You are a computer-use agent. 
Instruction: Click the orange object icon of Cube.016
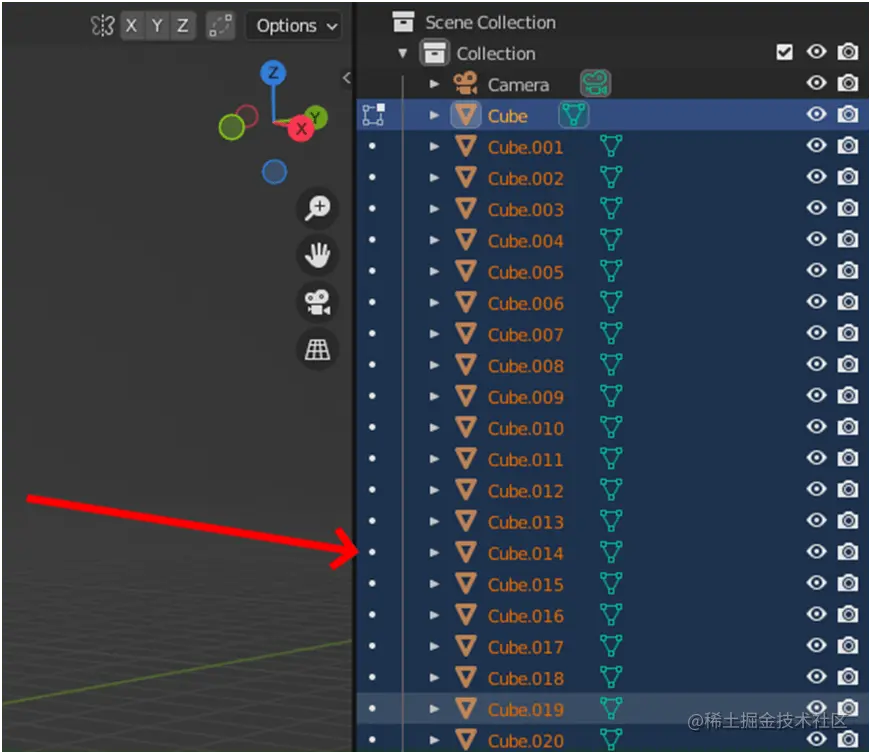(465, 615)
